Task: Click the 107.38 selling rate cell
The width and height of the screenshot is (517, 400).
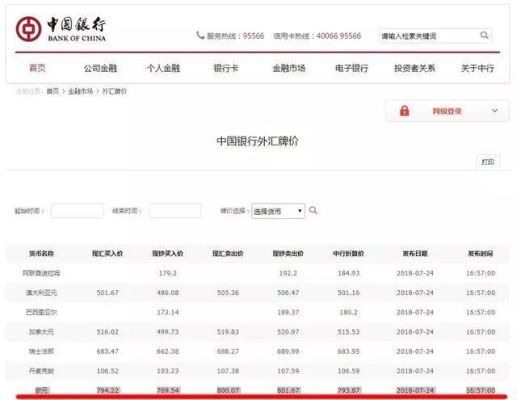Action: [x=228, y=371]
